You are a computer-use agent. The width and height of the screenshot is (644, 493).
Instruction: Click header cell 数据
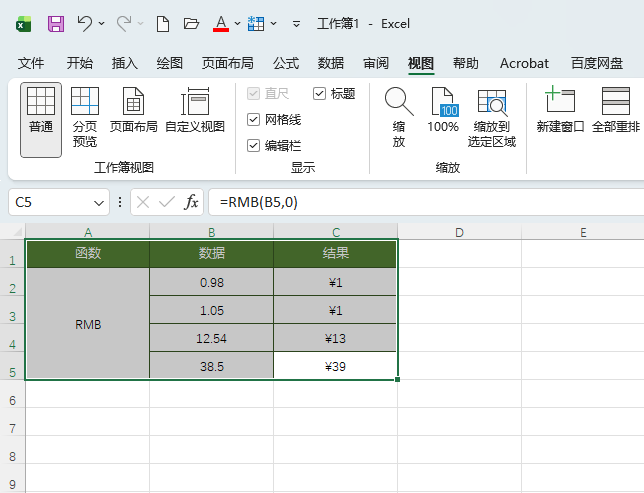pyautogui.click(x=212, y=253)
